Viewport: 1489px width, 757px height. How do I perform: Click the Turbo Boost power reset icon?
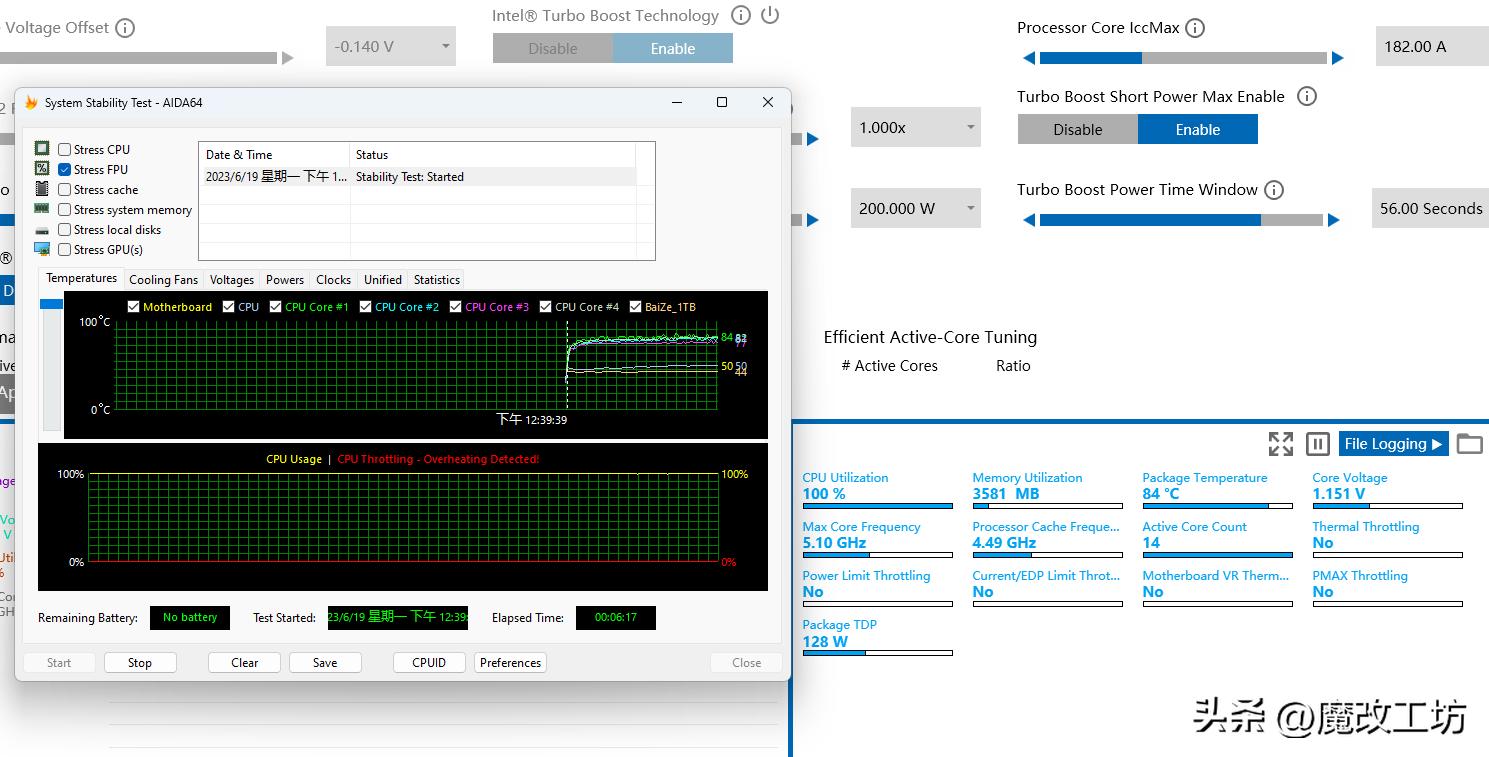[770, 15]
